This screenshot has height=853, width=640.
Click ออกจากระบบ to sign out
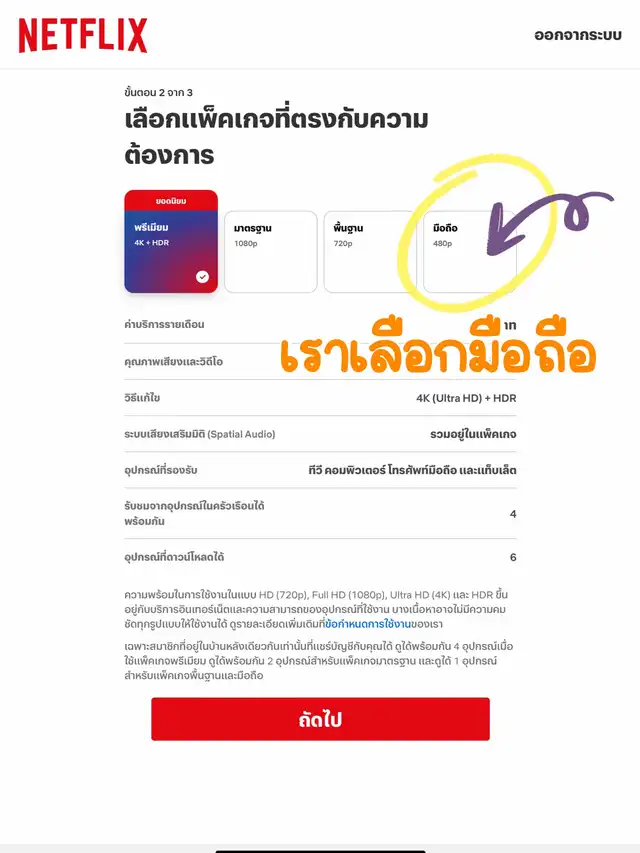coord(578,35)
